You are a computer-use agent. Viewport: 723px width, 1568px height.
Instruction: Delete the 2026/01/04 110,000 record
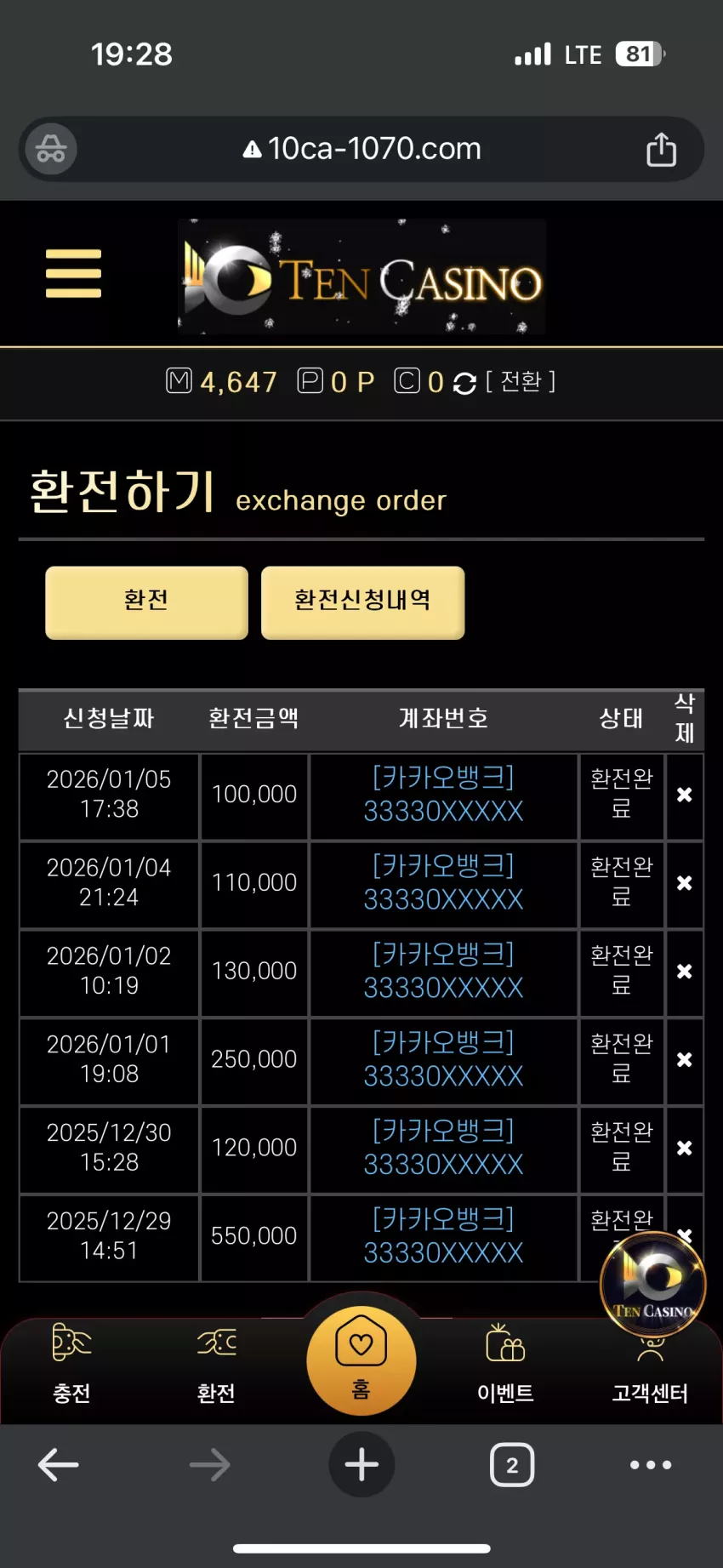pos(684,883)
